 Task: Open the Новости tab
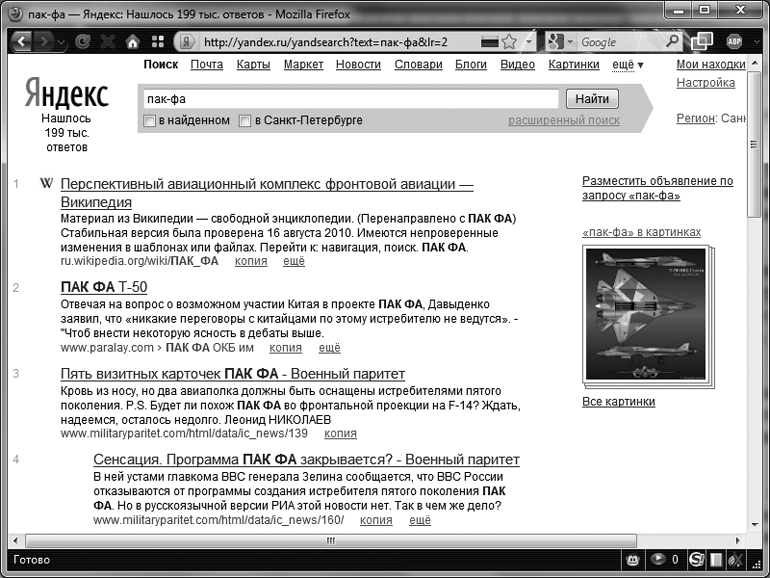click(x=358, y=64)
